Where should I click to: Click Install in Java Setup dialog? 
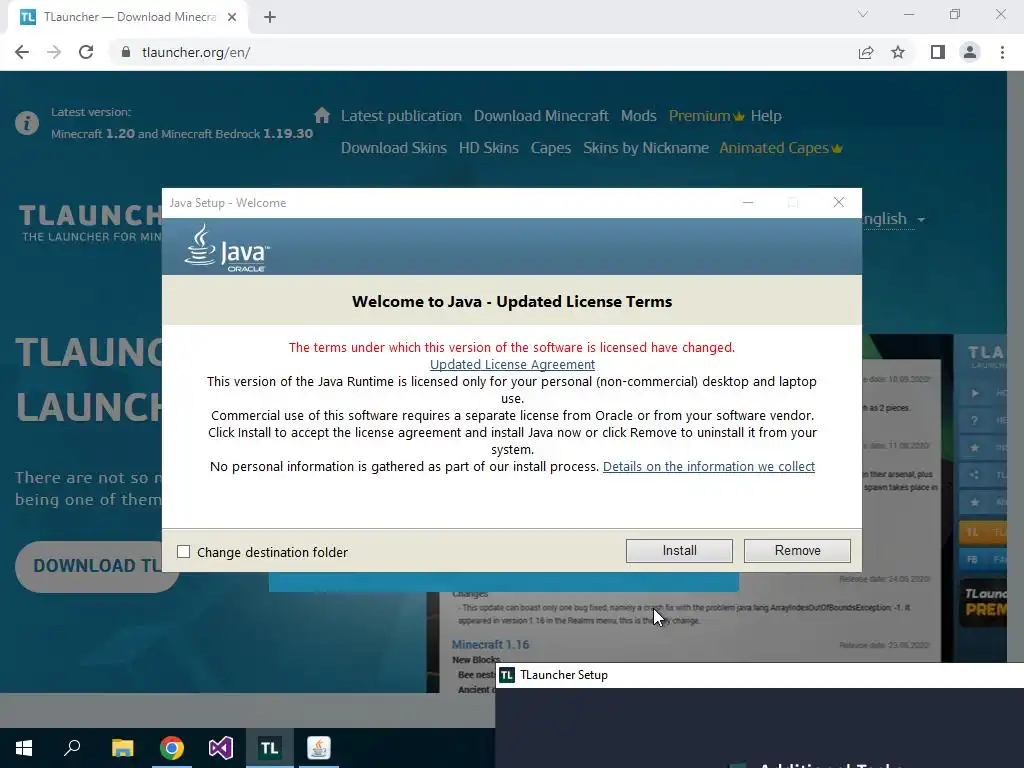pyautogui.click(x=679, y=551)
